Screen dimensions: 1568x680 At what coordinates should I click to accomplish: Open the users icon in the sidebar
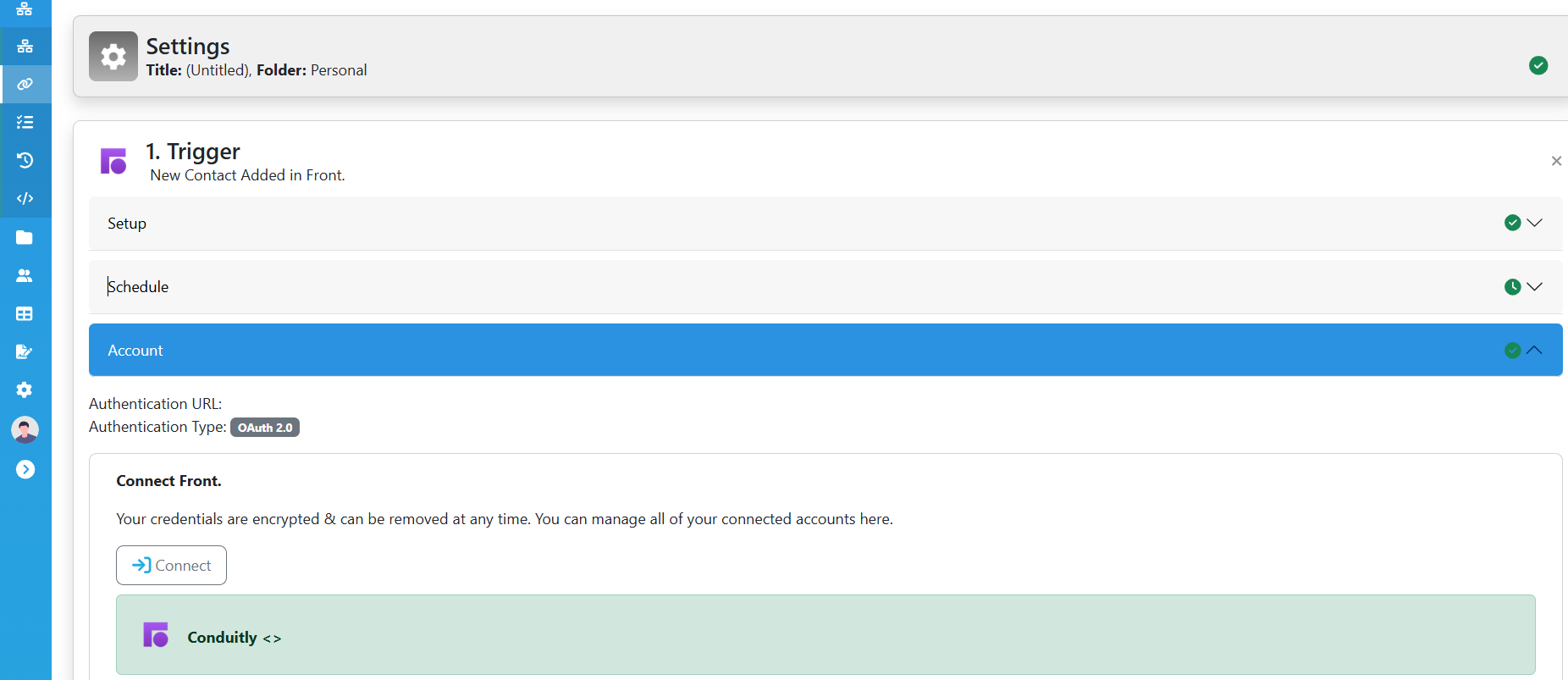25,275
